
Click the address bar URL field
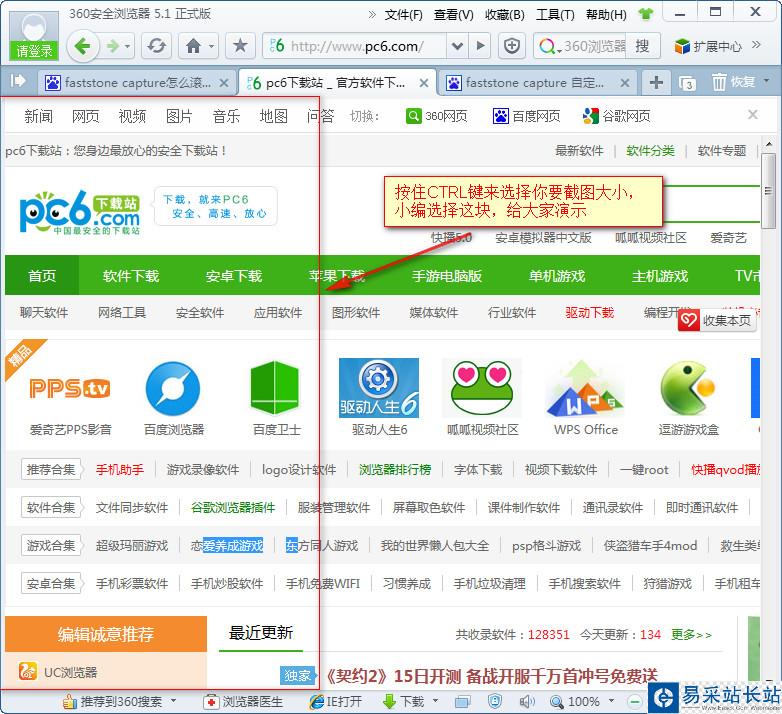354,46
